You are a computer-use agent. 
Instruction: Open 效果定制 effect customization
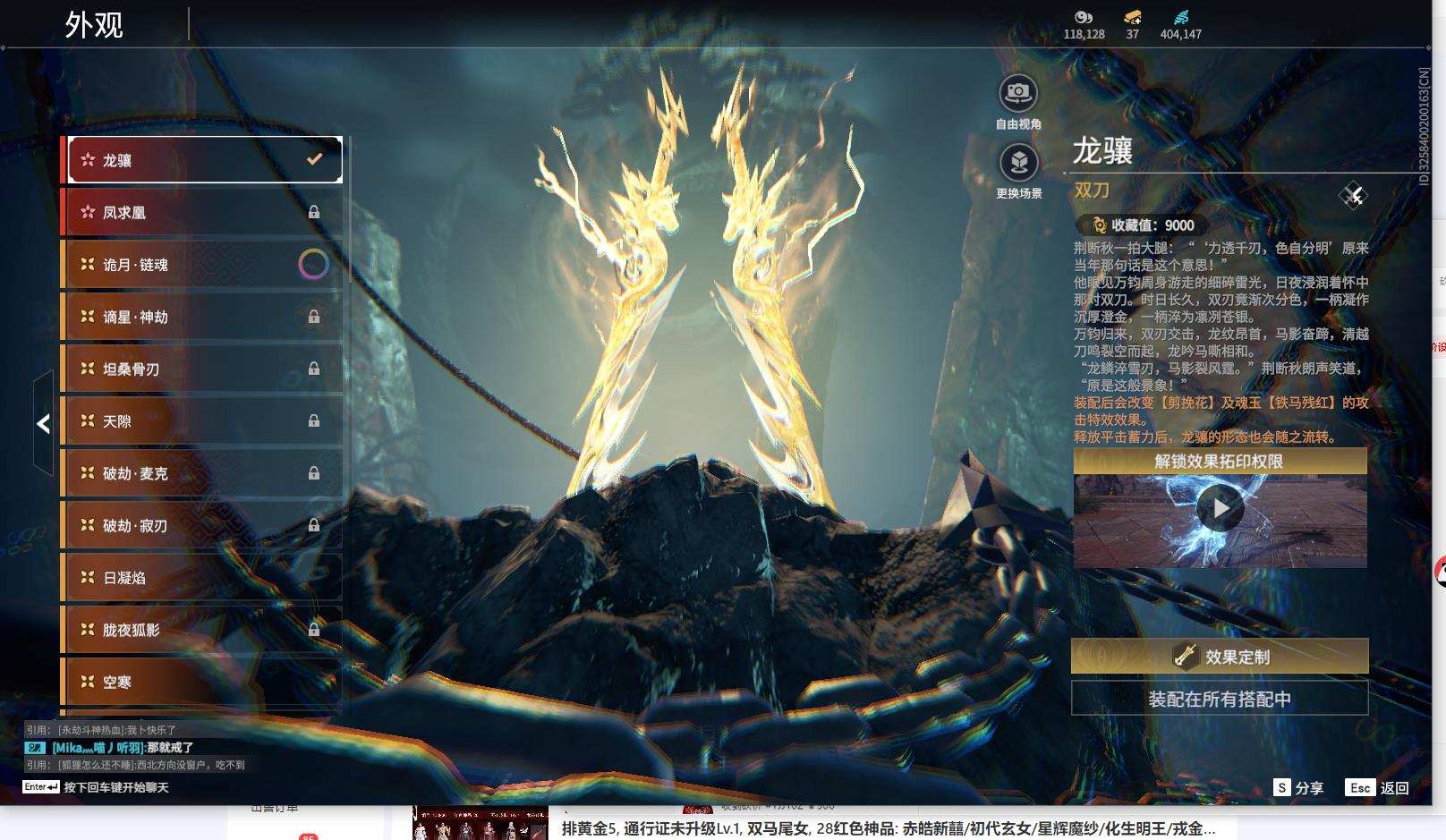(1220, 657)
